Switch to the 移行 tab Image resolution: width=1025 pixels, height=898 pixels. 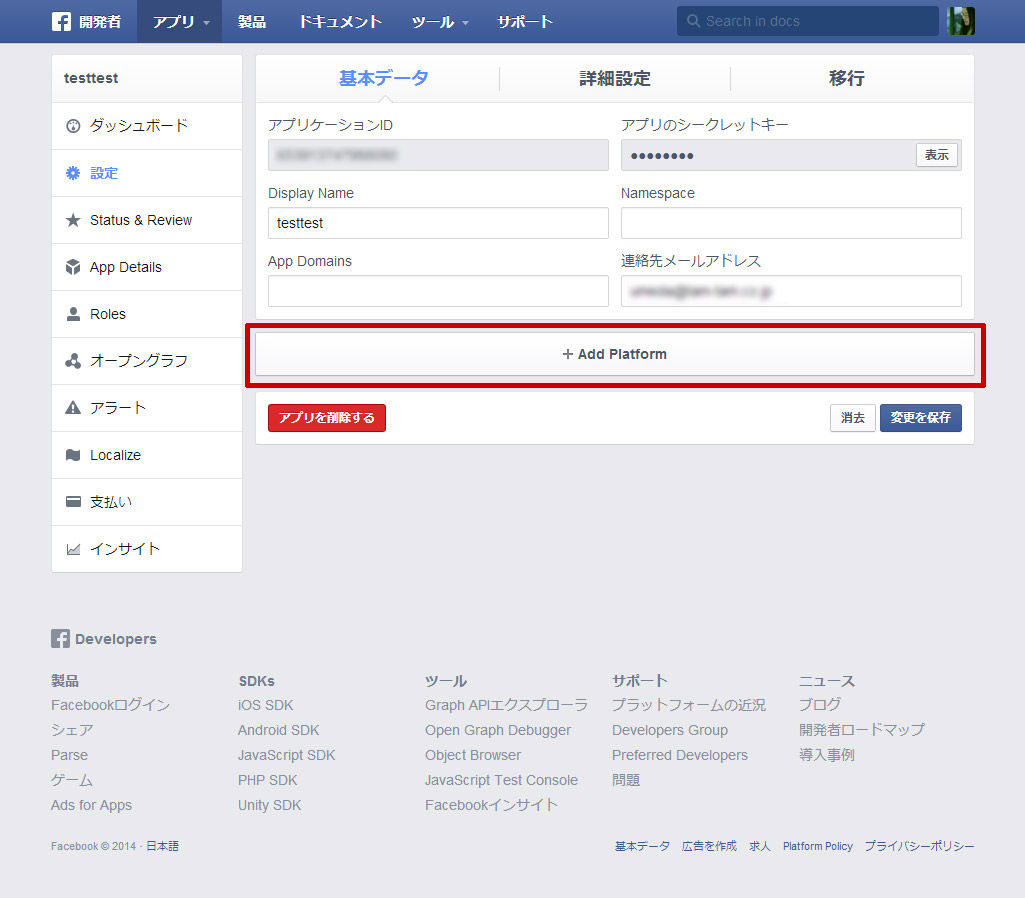click(847, 78)
